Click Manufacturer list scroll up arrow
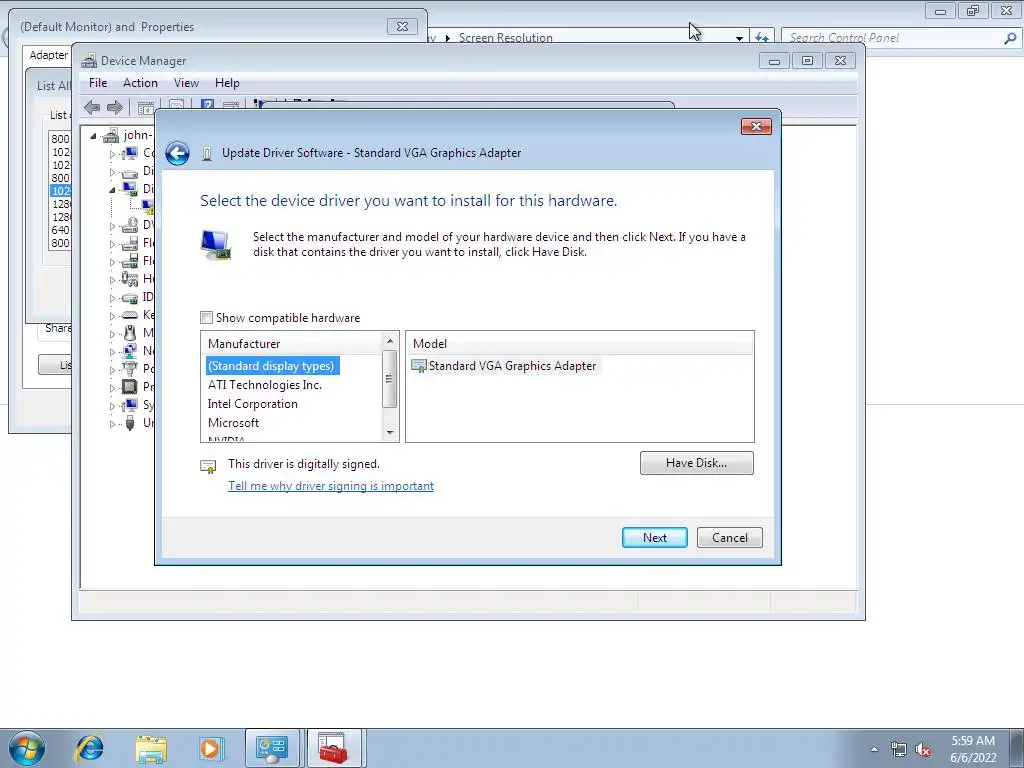This screenshot has height=768, width=1024. coord(390,342)
